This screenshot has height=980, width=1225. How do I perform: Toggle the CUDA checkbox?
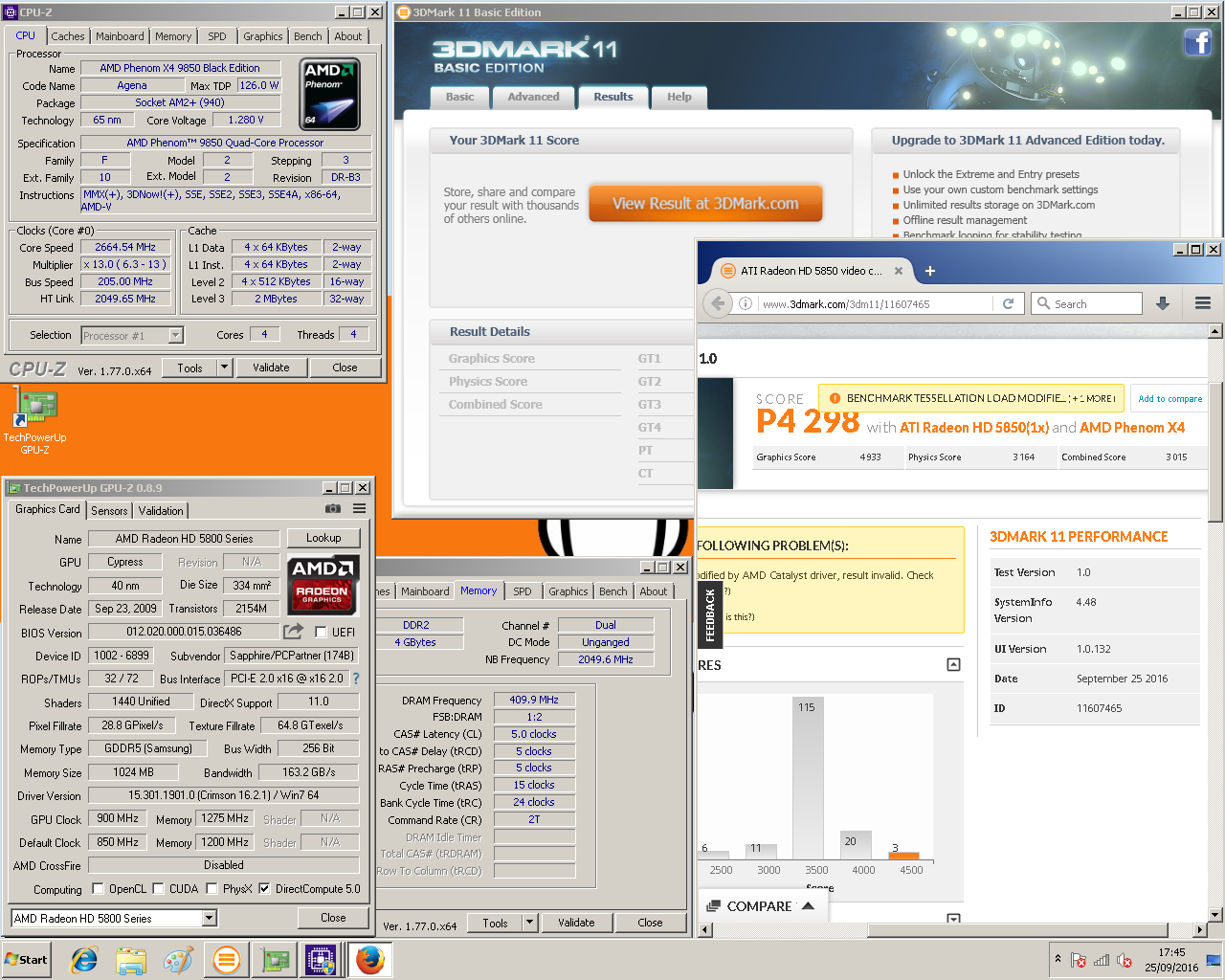coord(158,888)
